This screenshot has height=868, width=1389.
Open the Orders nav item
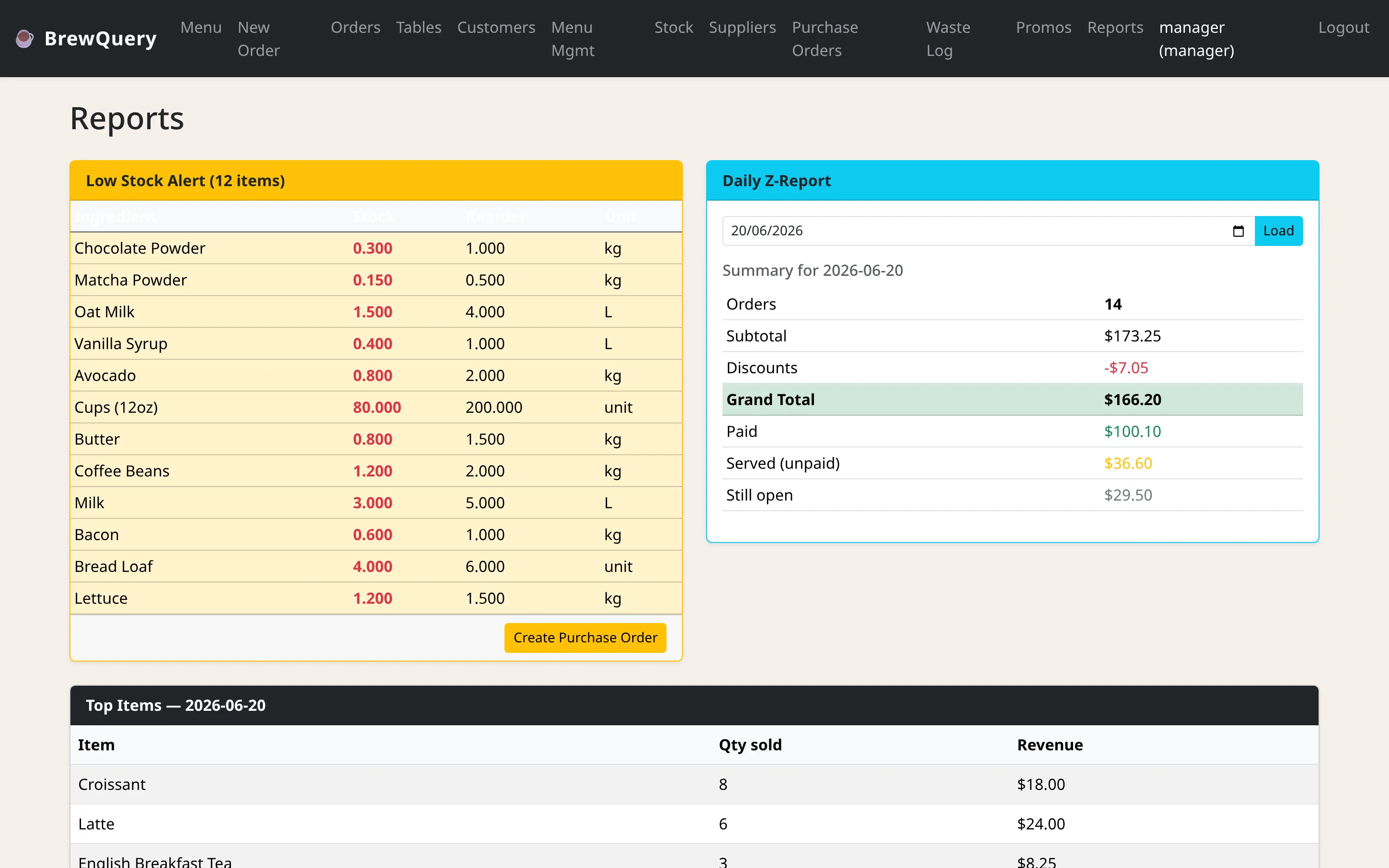tap(355, 27)
